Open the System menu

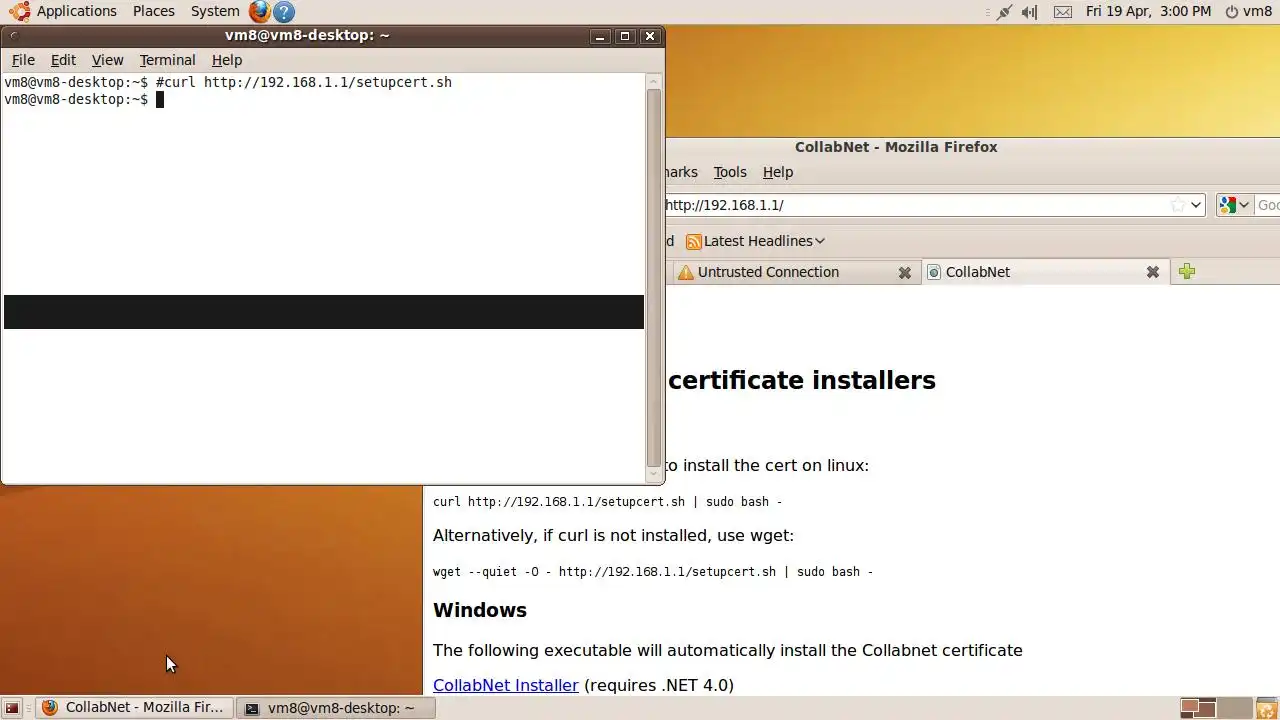tap(215, 12)
